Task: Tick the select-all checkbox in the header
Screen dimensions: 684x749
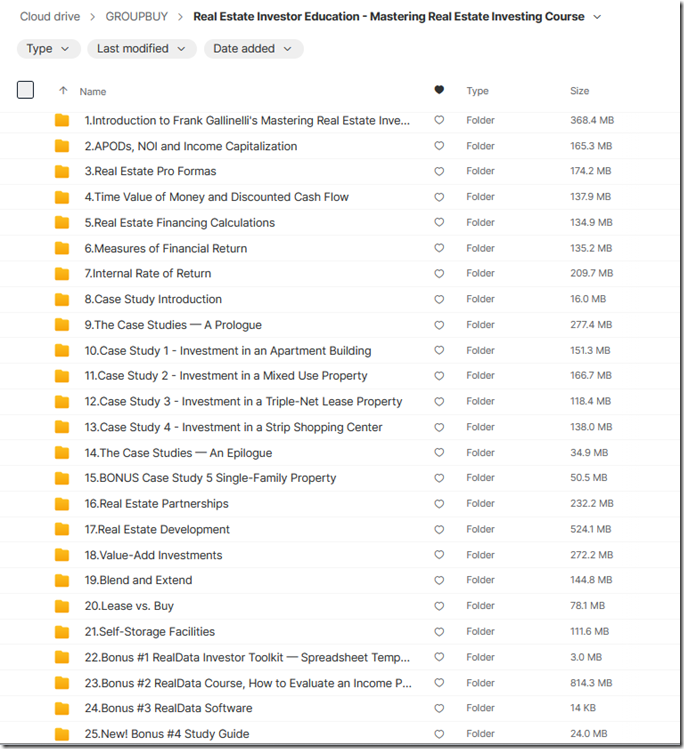Action: click(x=25, y=90)
